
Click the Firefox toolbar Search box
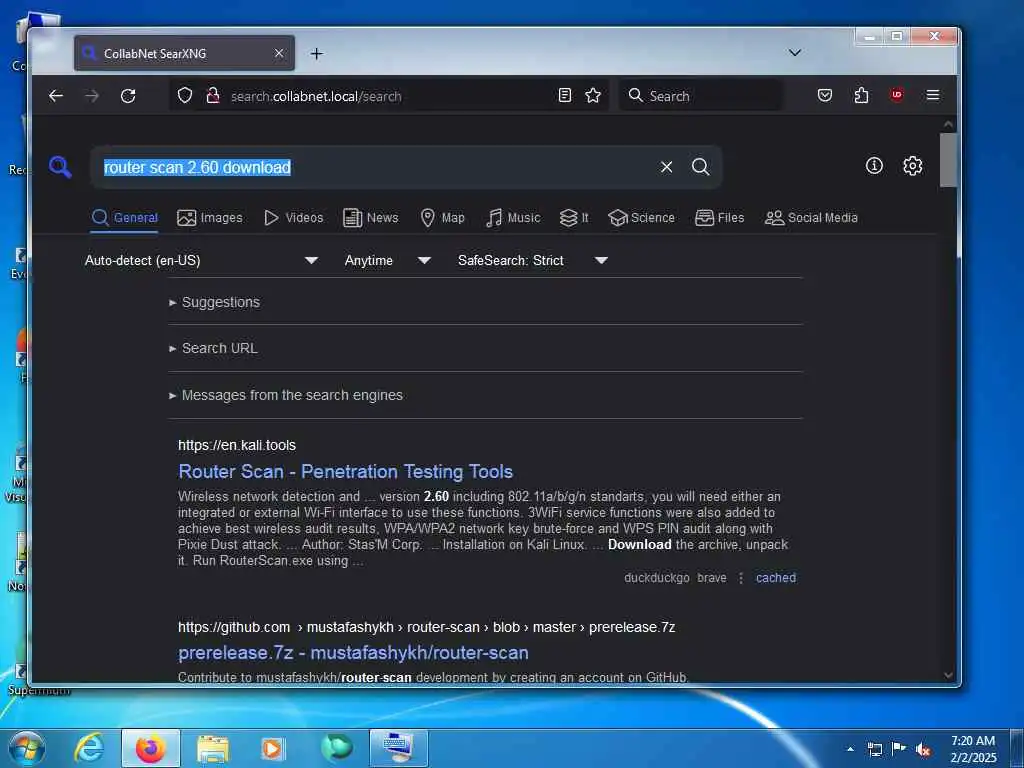[x=701, y=96]
